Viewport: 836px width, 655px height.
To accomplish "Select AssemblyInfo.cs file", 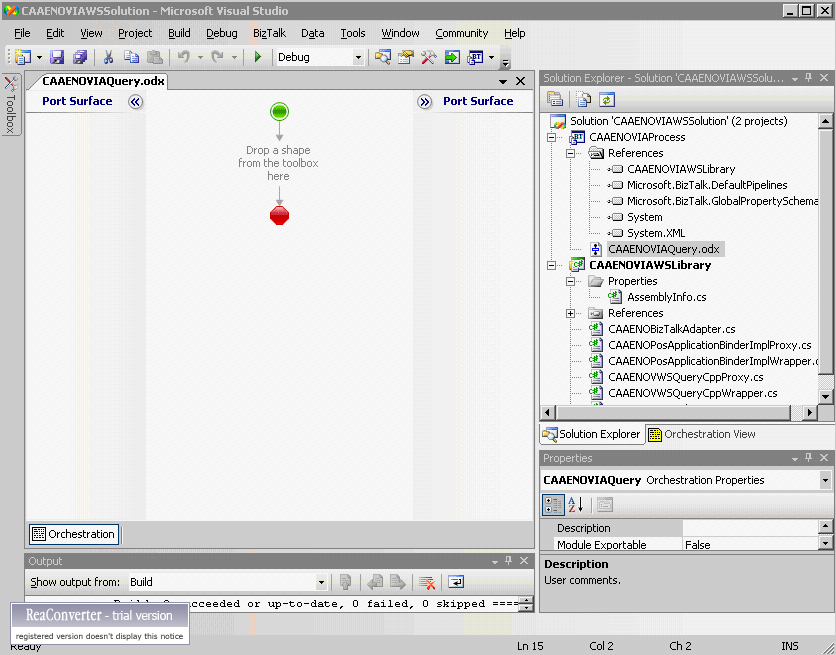I will [666, 297].
